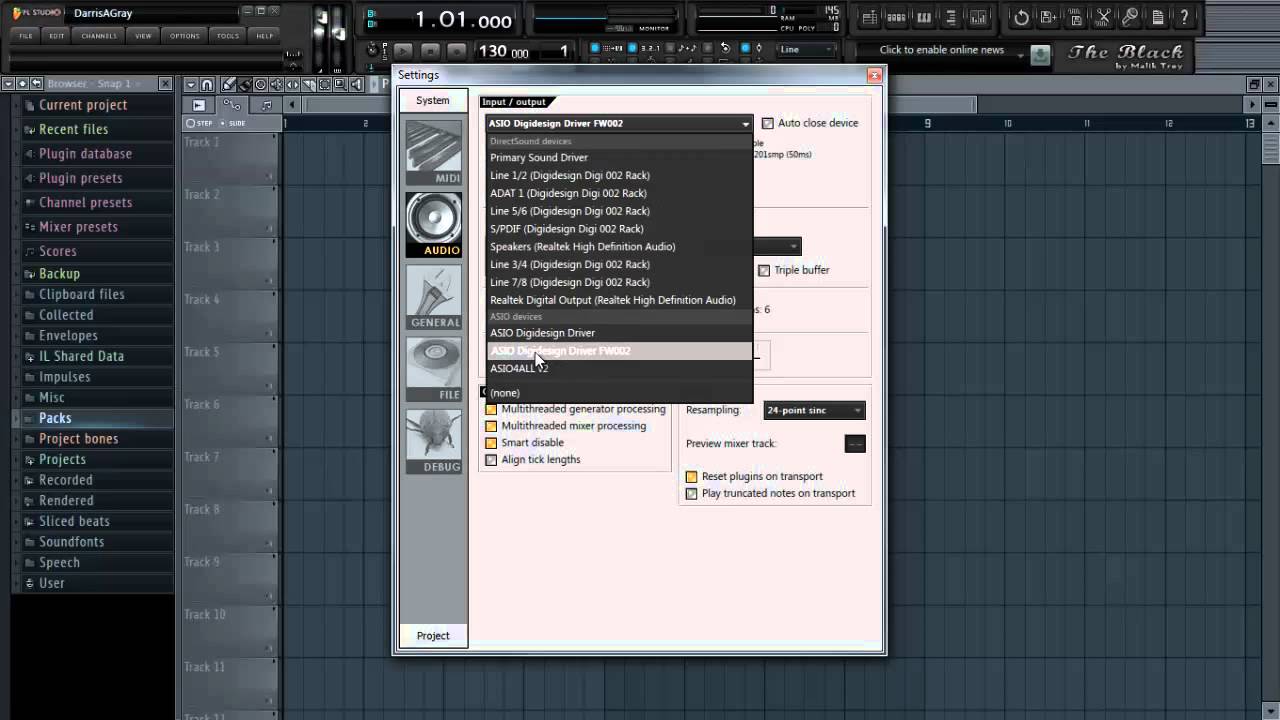This screenshot has height=720, width=1280.
Task: Toggle Smart disable checkbox
Action: (491, 443)
